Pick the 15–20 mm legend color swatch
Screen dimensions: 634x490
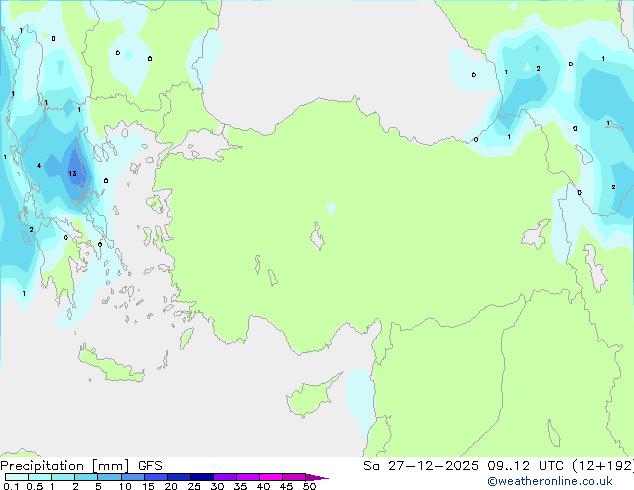click(x=155, y=477)
